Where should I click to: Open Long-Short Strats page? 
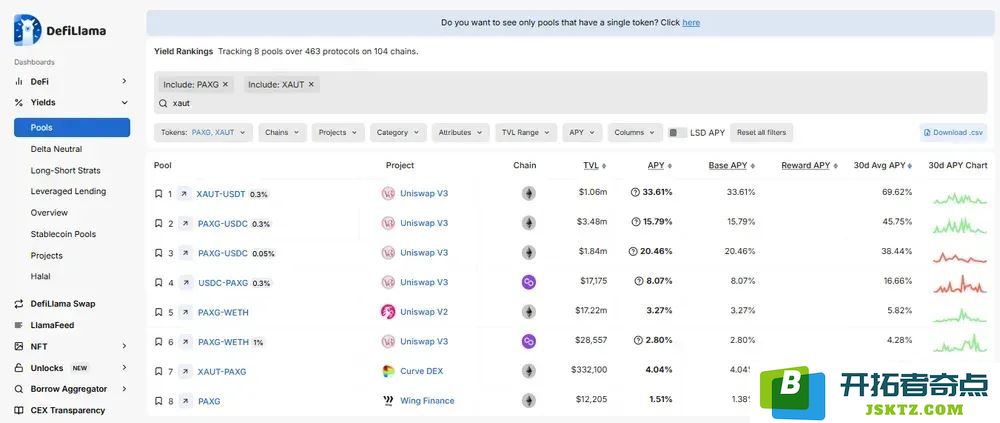[x=65, y=170]
